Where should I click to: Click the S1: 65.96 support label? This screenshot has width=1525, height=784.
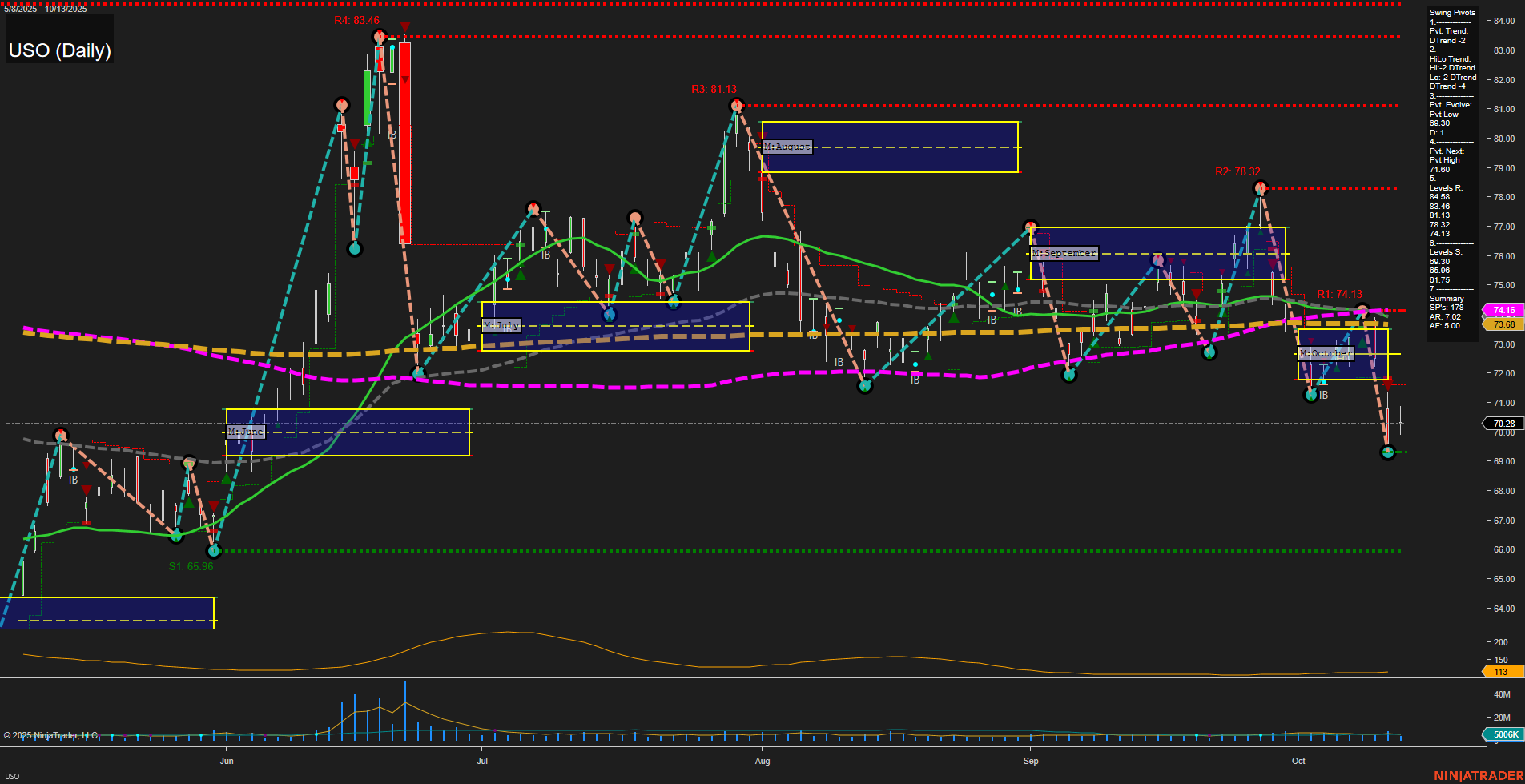coord(190,567)
